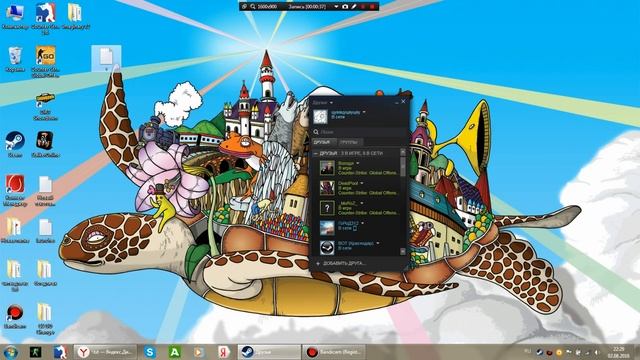
Task: Open Skype from the taskbar
Action: pyautogui.click(x=150, y=352)
